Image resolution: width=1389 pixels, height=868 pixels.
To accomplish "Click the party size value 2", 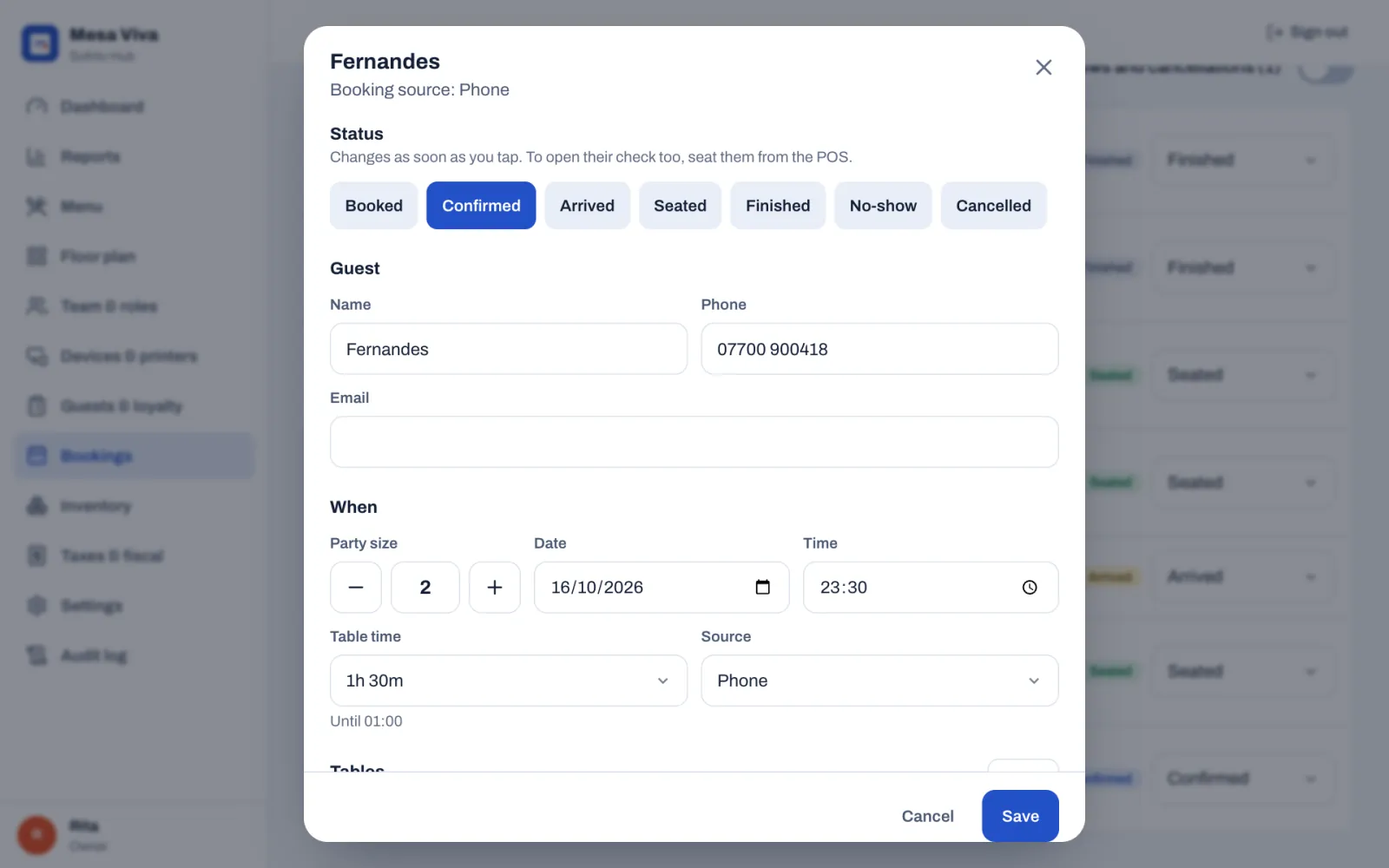I will point(425,588).
